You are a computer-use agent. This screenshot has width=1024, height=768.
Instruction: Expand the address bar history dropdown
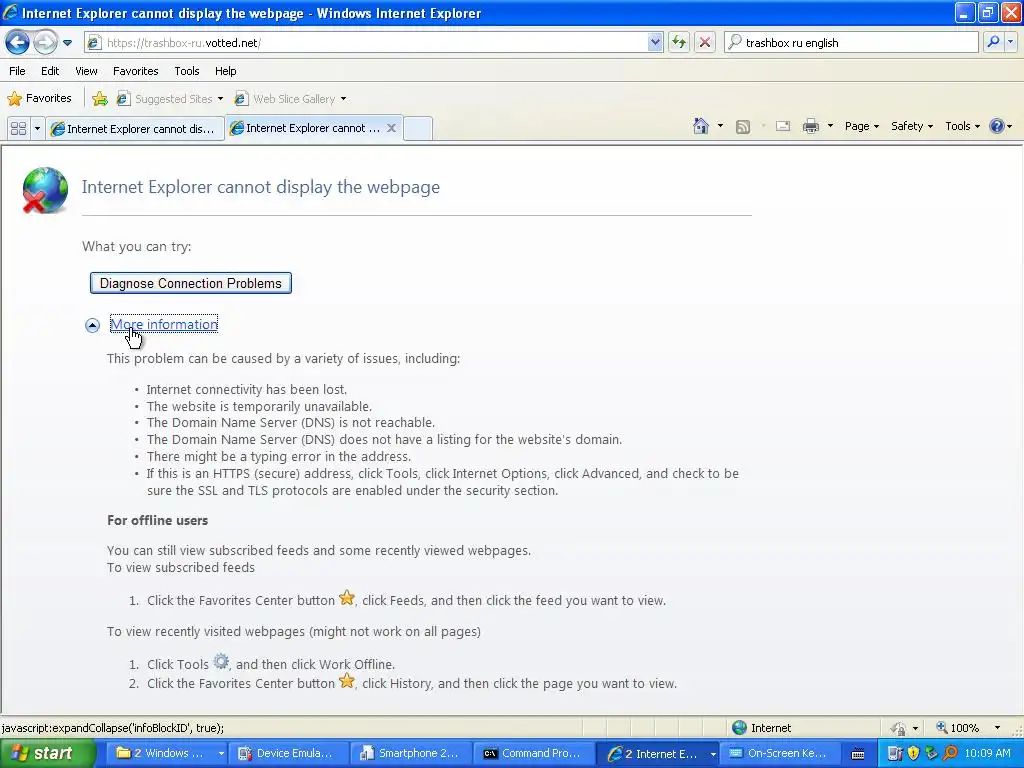point(655,43)
